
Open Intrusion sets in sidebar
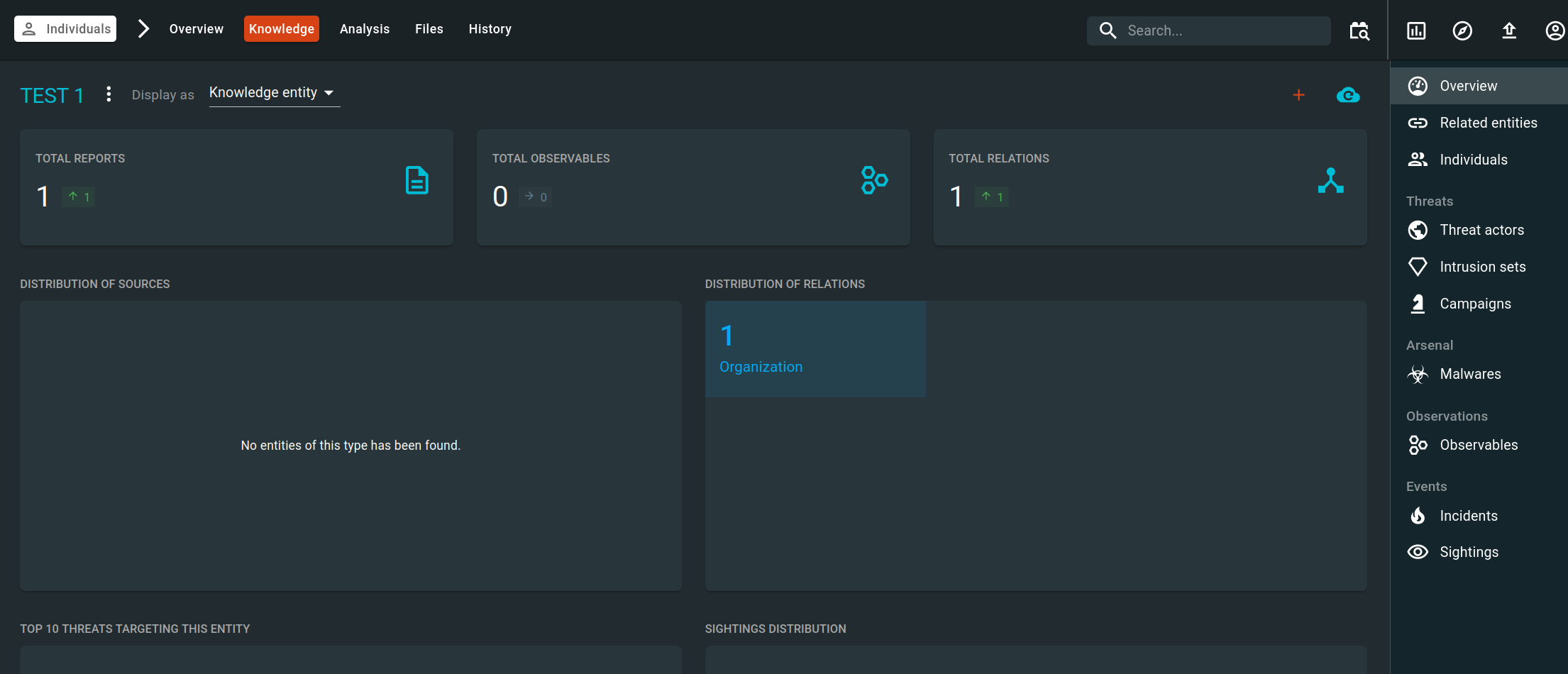tap(1479, 267)
